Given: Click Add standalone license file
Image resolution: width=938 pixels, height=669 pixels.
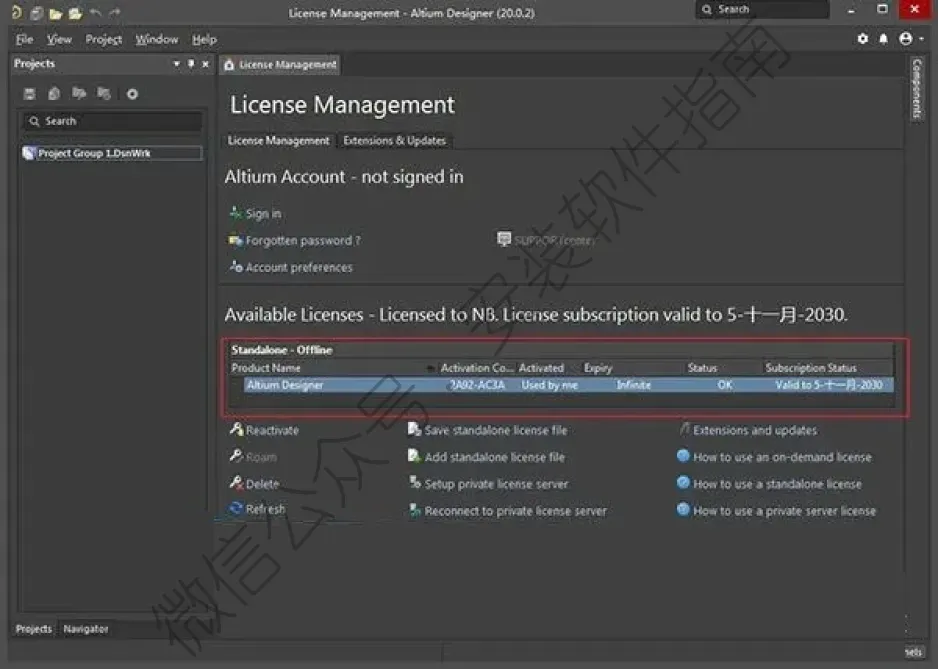Looking at the screenshot, I should point(495,457).
